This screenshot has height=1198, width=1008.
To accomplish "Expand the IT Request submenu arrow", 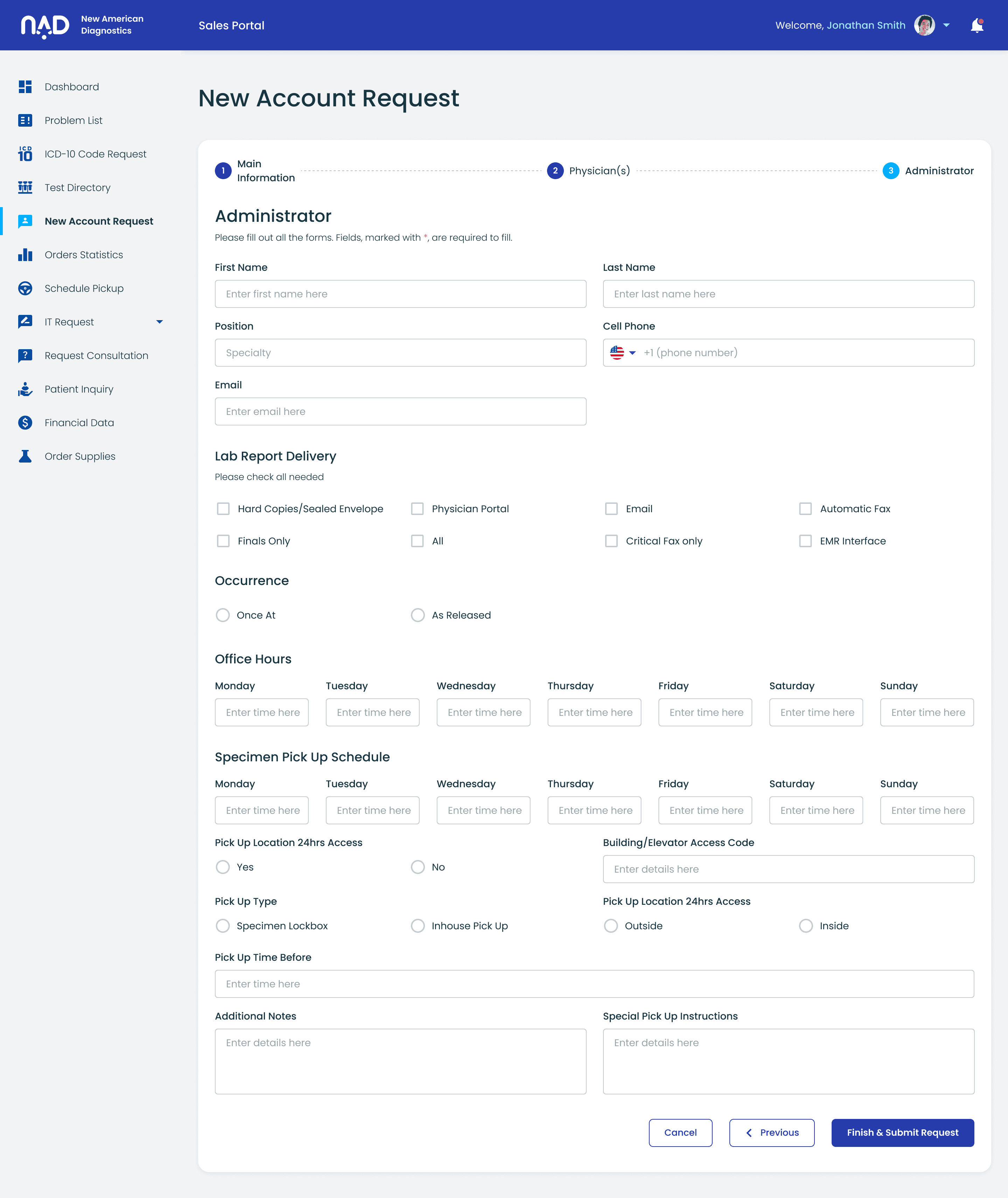I will coord(160,322).
